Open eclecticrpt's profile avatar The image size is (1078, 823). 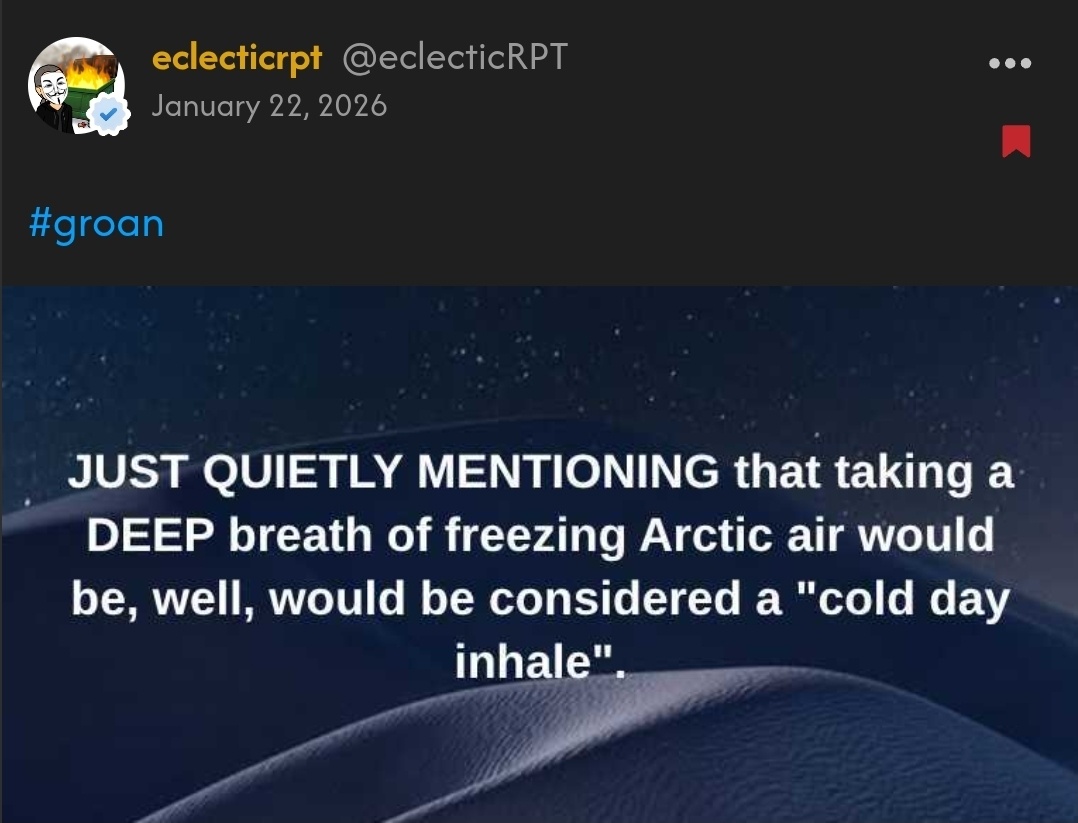click(x=76, y=86)
